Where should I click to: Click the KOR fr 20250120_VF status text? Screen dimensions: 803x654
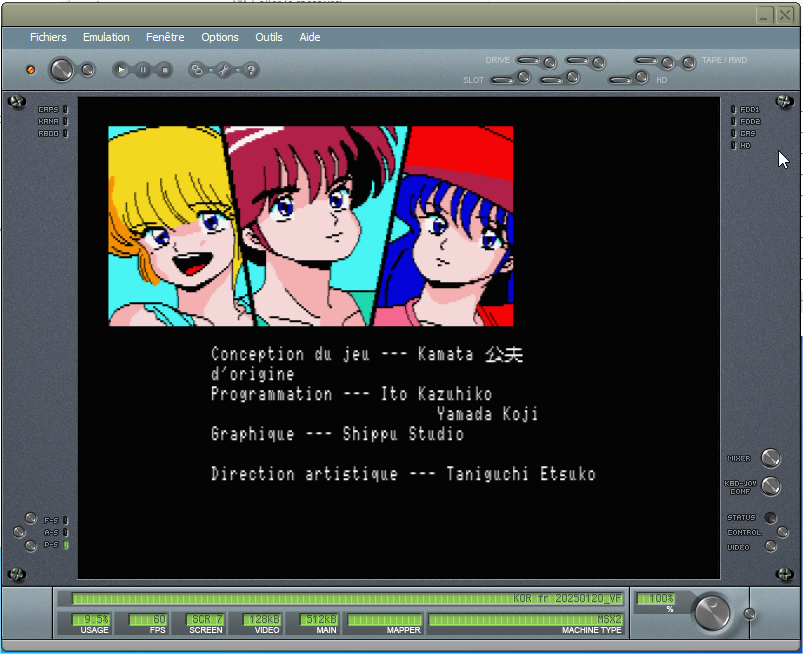pyautogui.click(x=567, y=598)
